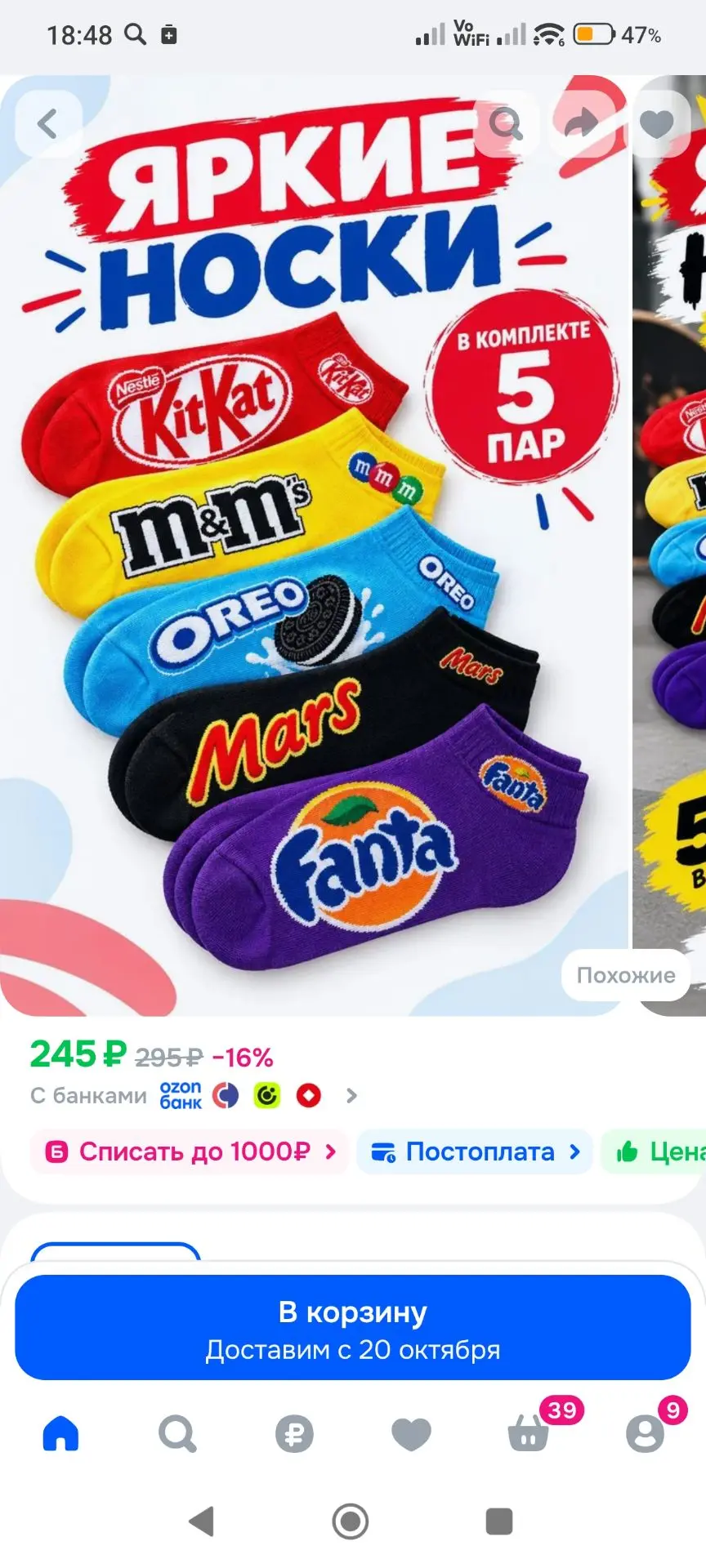Image resolution: width=706 pixels, height=1568 pixels.
Task: Open ruble coin tab in bottom navigation
Action: [x=294, y=1434]
